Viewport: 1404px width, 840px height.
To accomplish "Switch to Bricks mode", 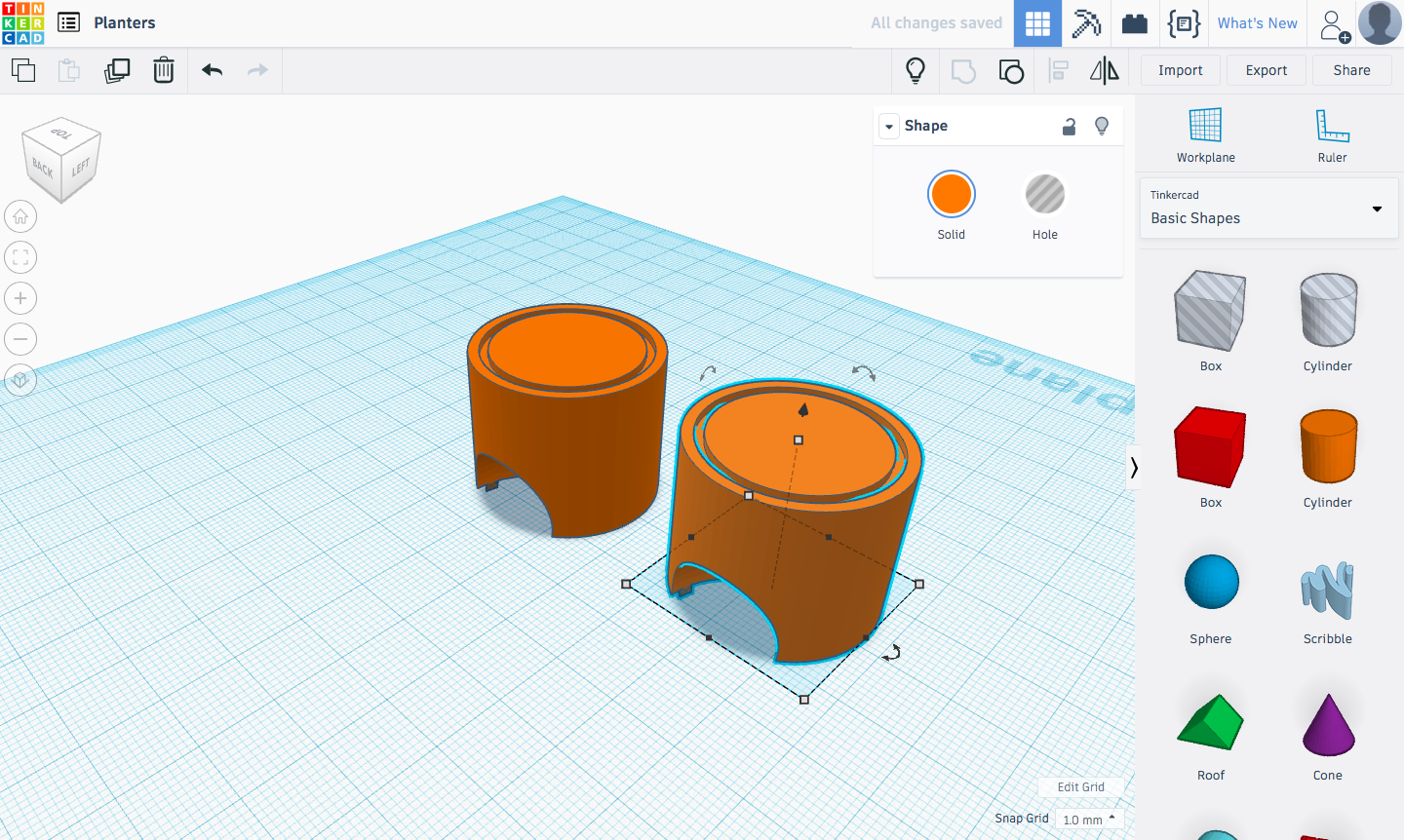I will pyautogui.click(x=1135, y=23).
